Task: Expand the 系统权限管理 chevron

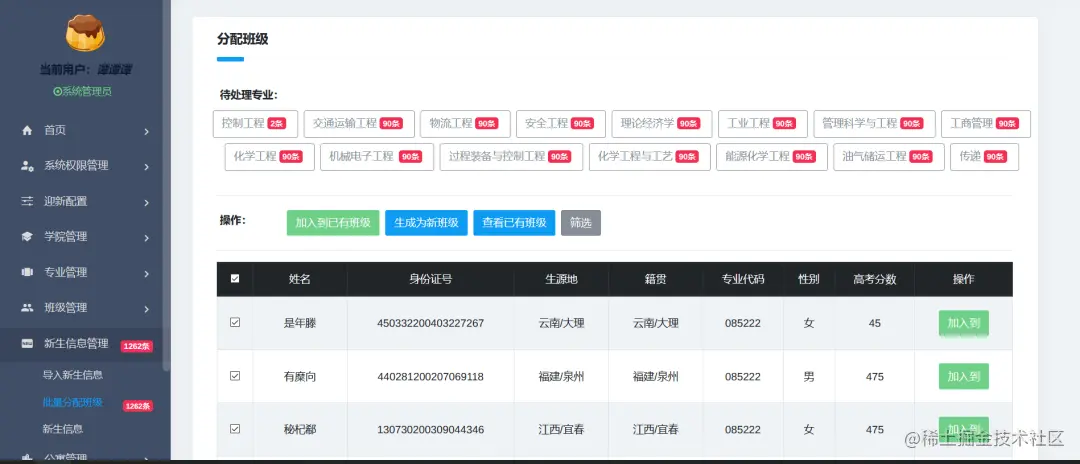Action: pyautogui.click(x=147, y=167)
